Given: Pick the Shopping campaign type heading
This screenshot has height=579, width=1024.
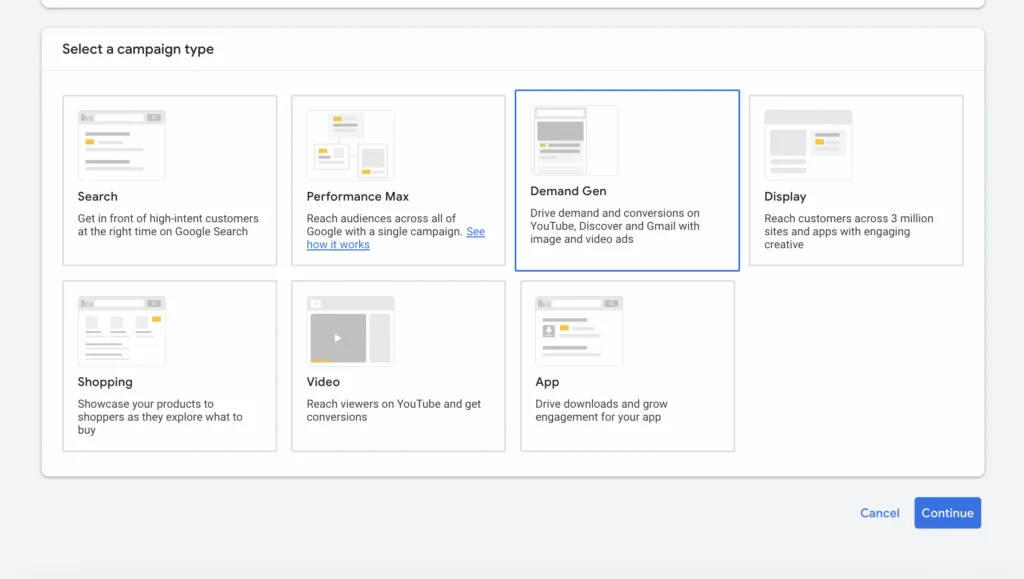Looking at the screenshot, I should [105, 382].
